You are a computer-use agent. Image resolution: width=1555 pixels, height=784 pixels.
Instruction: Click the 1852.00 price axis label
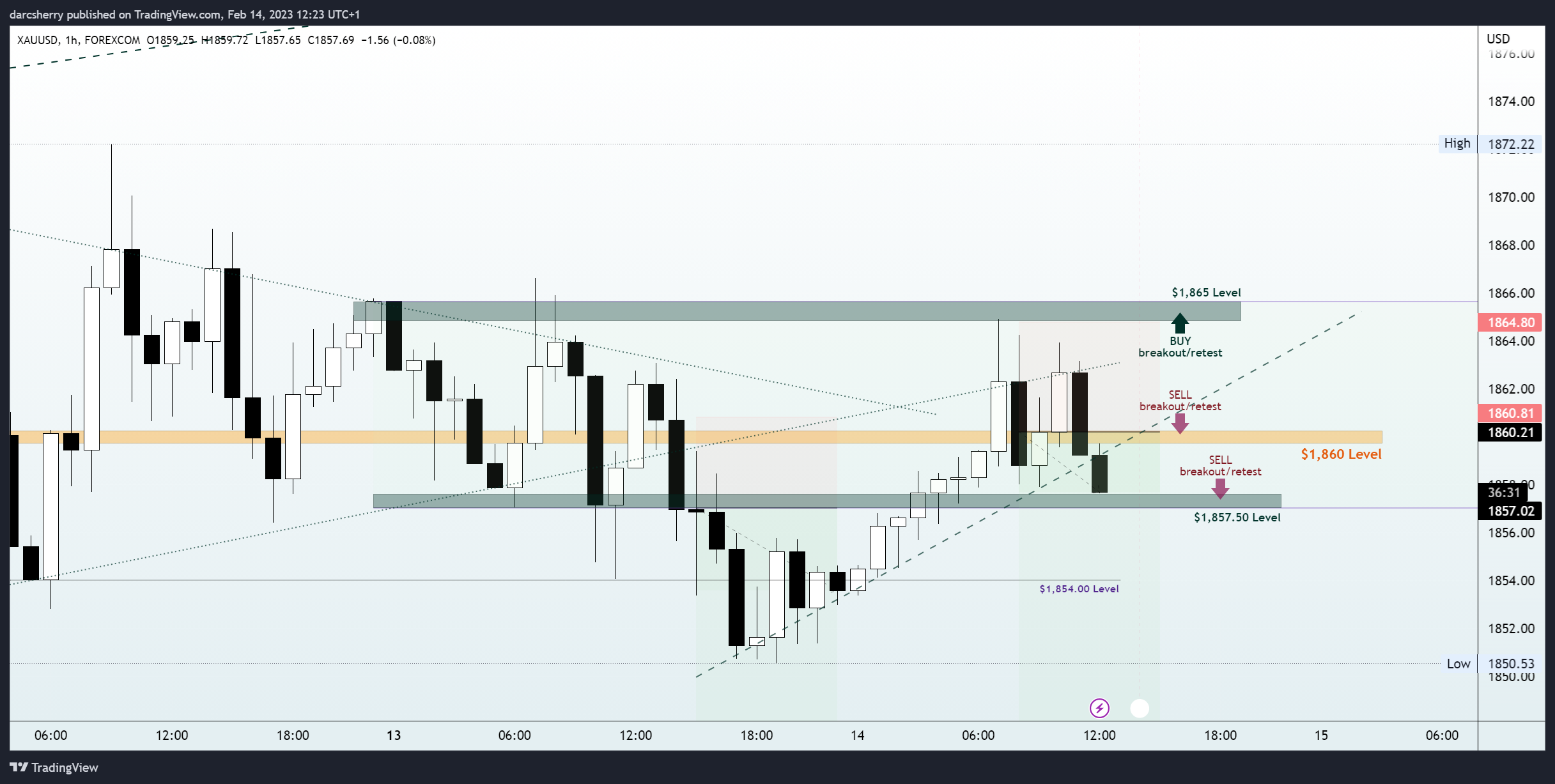coord(1511,629)
